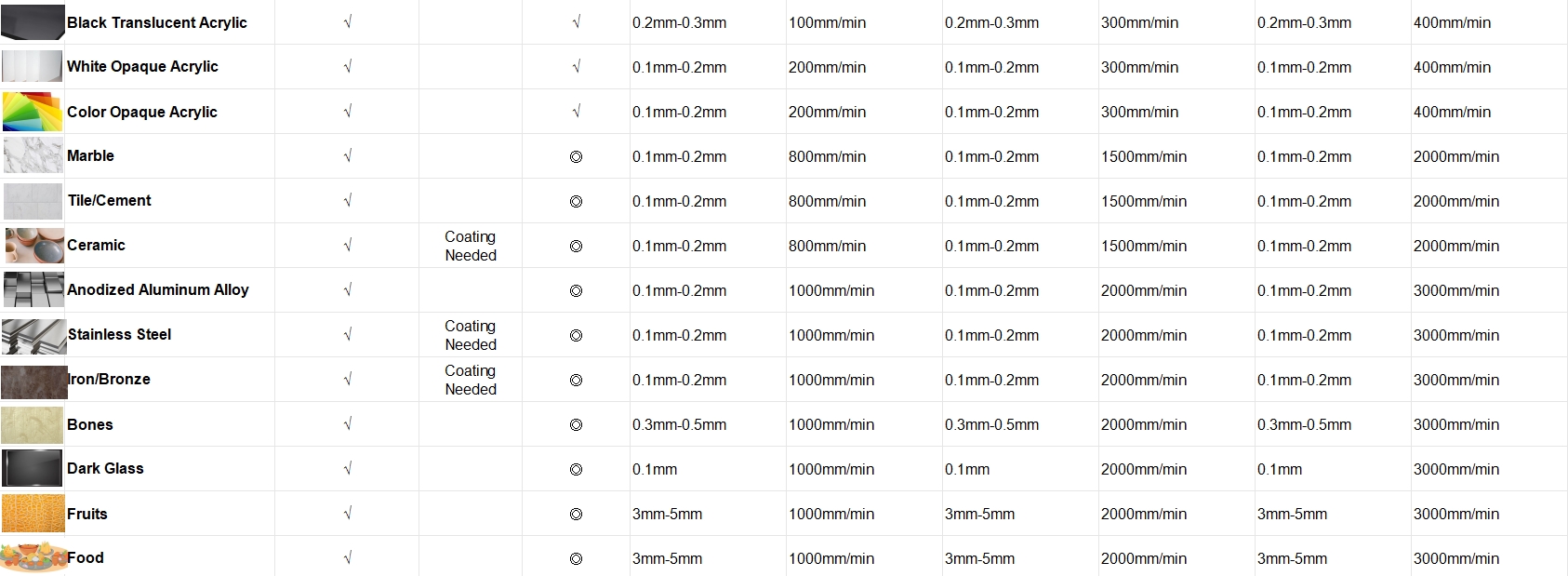The height and width of the screenshot is (576, 1568).
Task: Click the circle symbol in the Bones row
Action: [576, 425]
